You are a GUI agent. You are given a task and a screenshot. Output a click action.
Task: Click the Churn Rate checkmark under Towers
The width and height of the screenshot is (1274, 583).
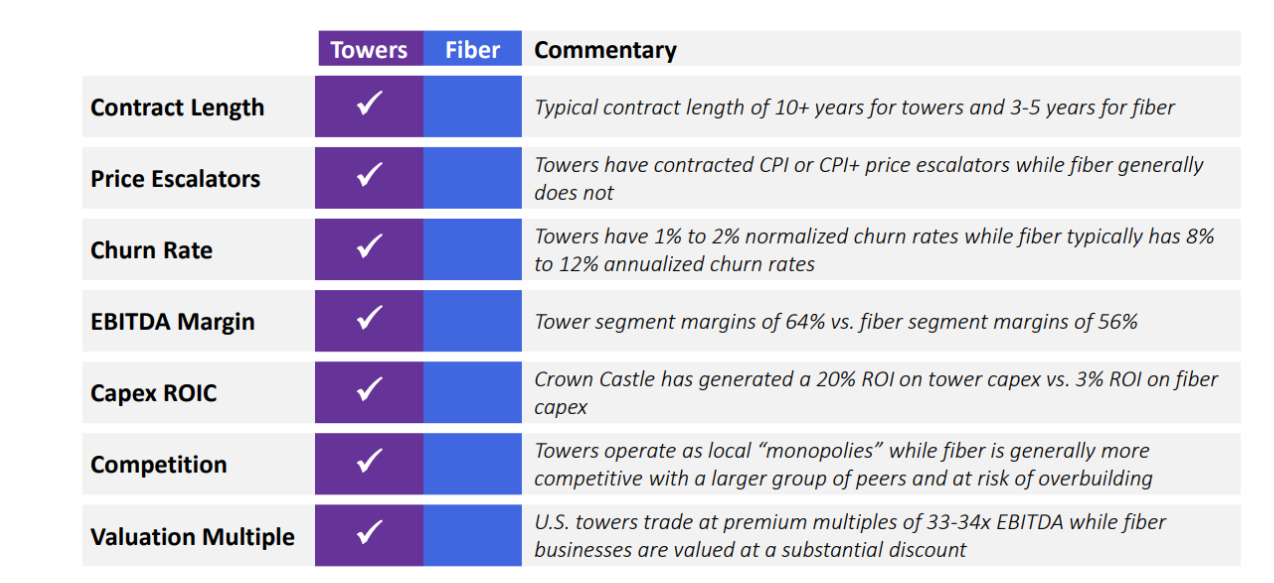click(370, 246)
